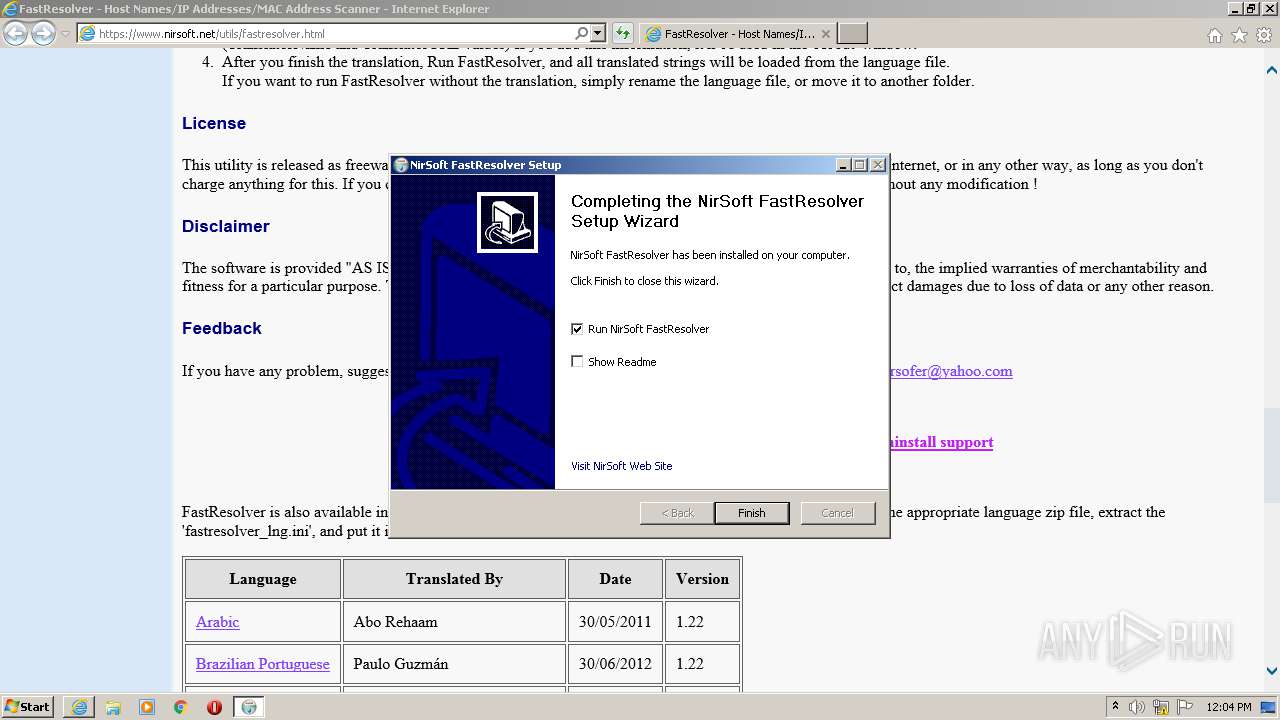The height and width of the screenshot is (720, 1280).
Task: Click the Paulo Guzmán table cell
Action: point(454,664)
